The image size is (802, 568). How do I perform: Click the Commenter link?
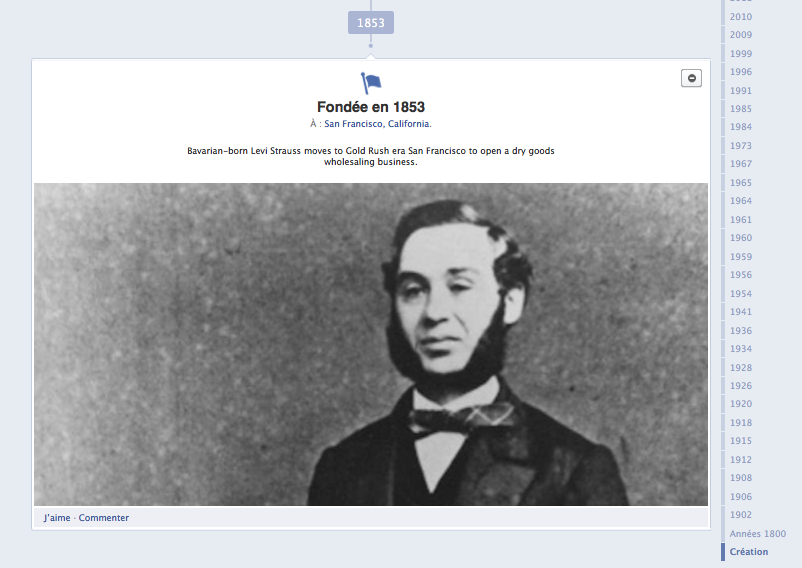tap(103, 517)
